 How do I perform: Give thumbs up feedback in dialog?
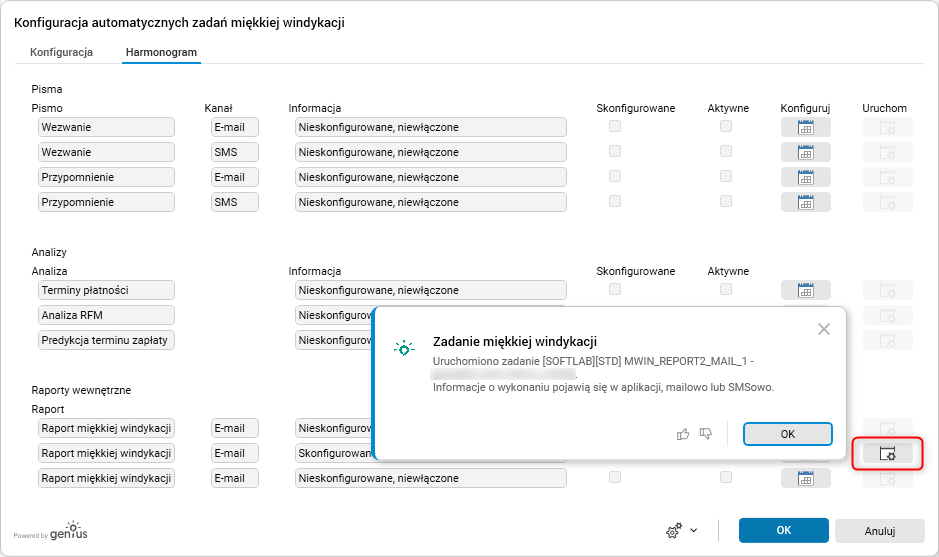pos(683,434)
